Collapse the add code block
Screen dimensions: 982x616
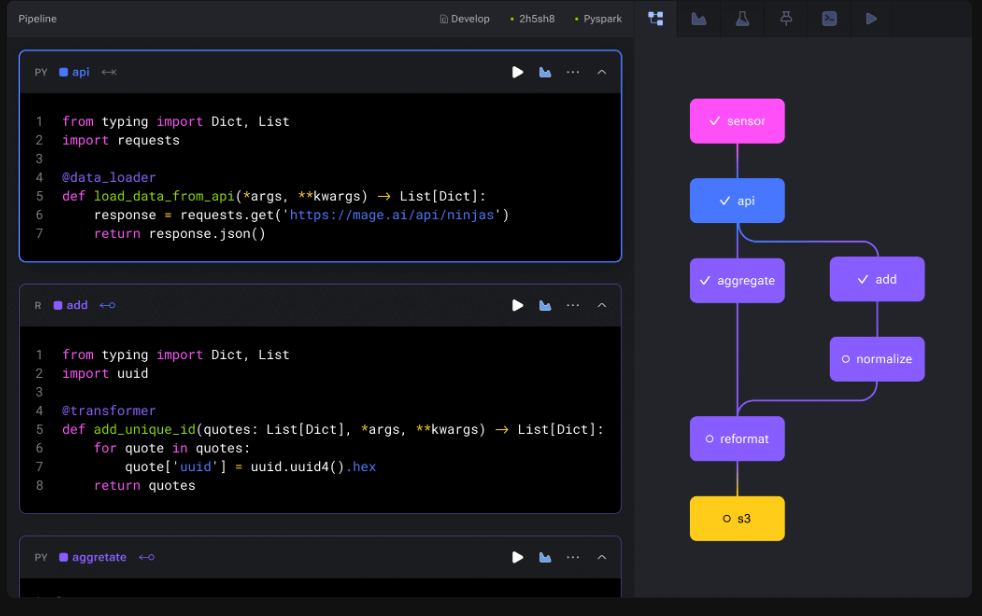coord(602,305)
